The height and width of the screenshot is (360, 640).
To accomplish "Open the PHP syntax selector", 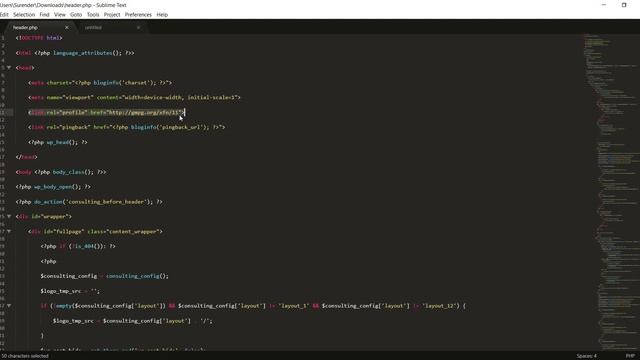I will (630, 356).
